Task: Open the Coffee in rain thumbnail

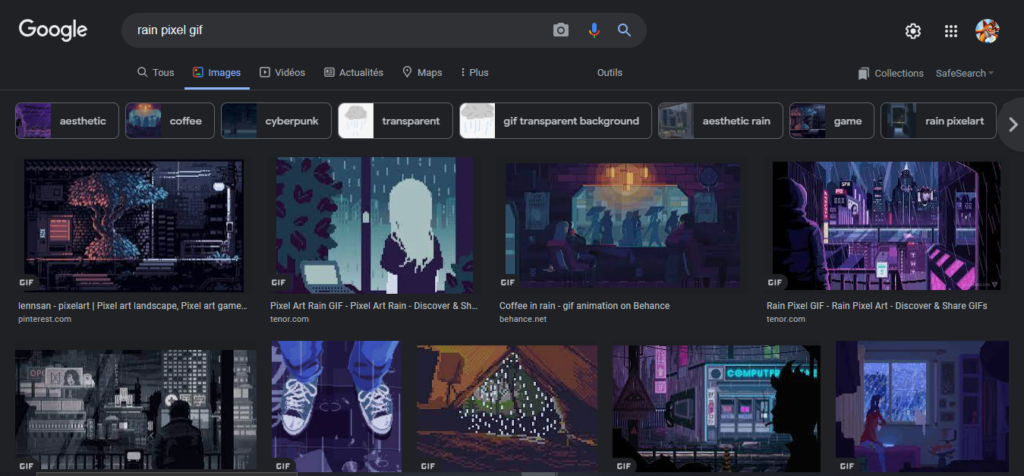Action: coord(623,225)
